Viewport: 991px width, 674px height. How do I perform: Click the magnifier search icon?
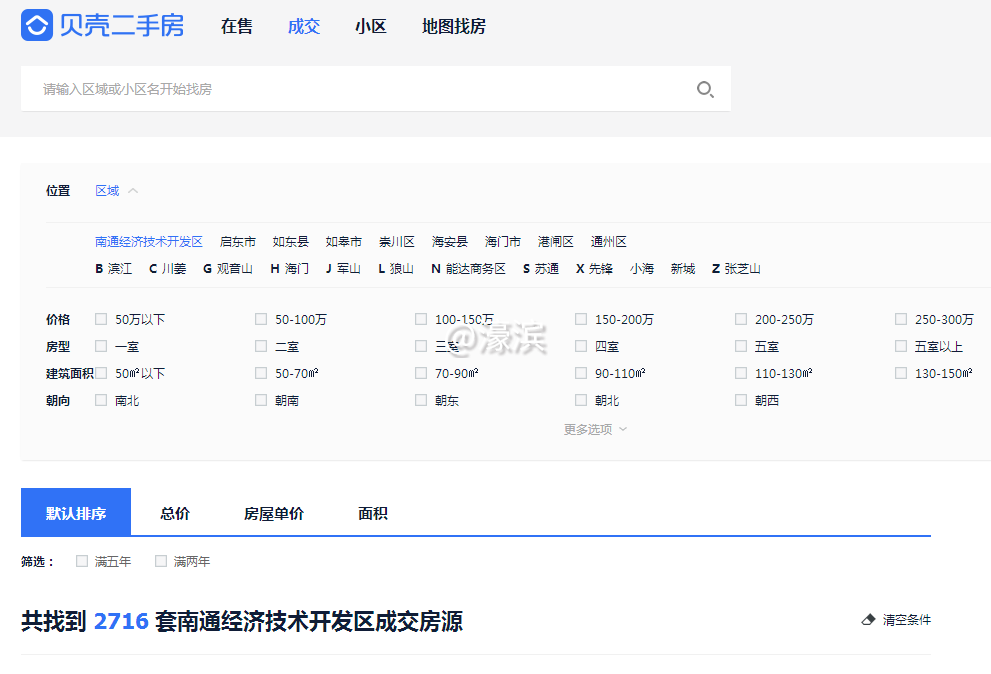click(705, 89)
